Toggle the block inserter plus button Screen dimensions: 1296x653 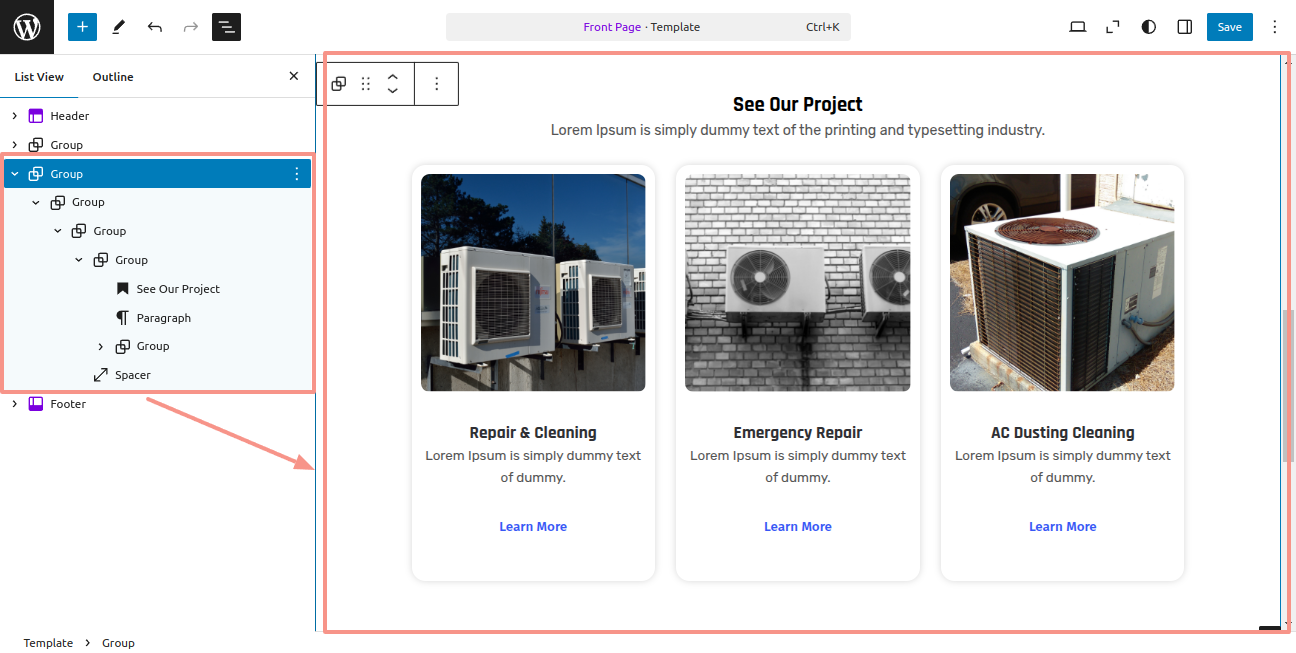[83, 27]
